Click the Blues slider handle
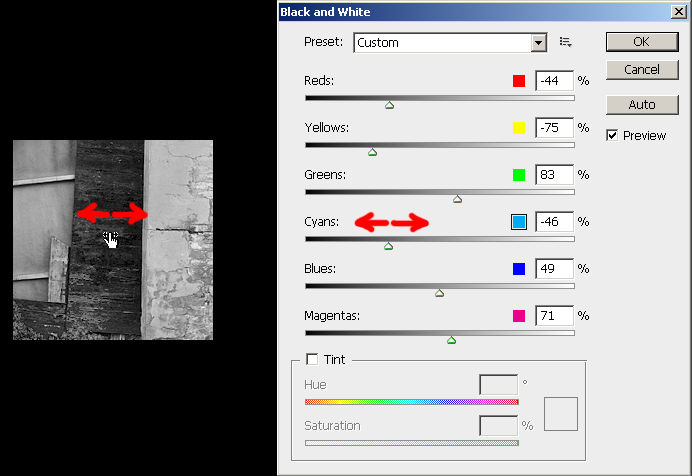692x476 pixels. [440, 293]
